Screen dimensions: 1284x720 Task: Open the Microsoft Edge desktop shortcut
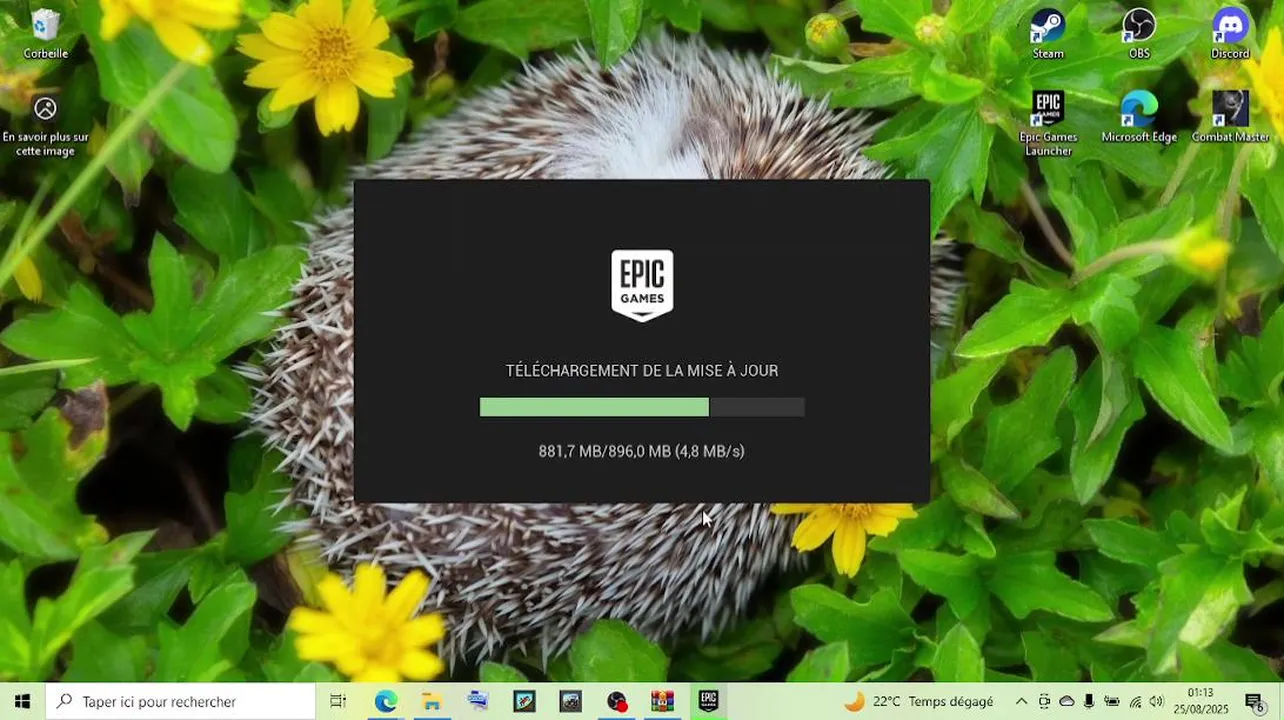(1139, 117)
